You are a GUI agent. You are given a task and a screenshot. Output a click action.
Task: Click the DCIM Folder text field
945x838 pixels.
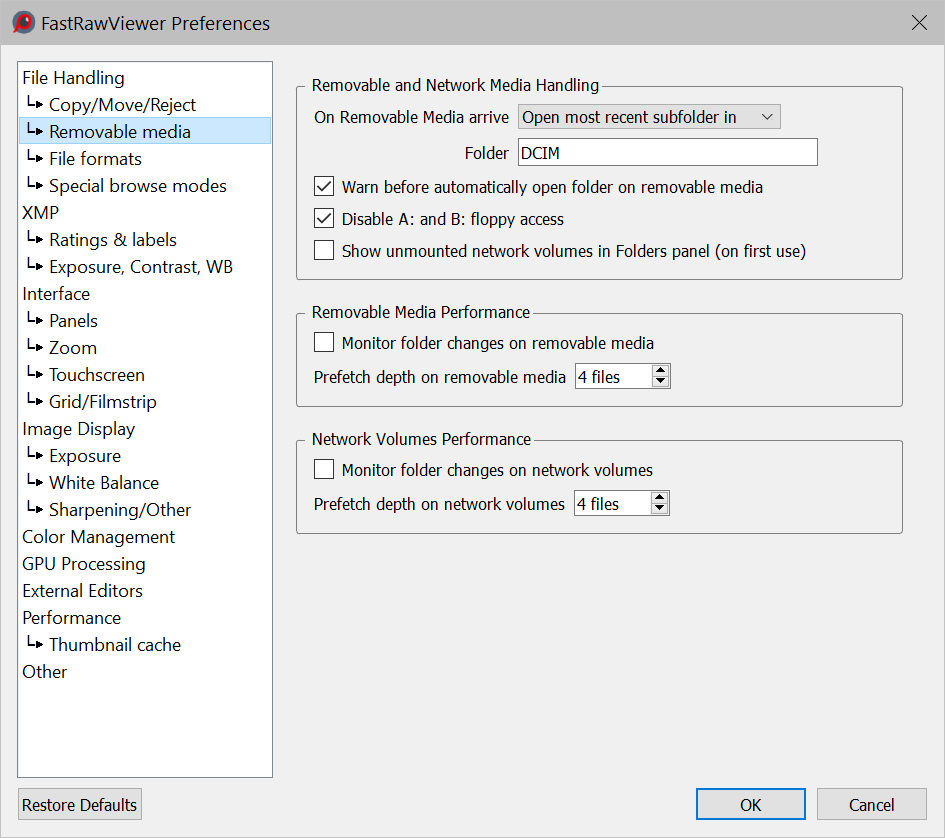[667, 152]
